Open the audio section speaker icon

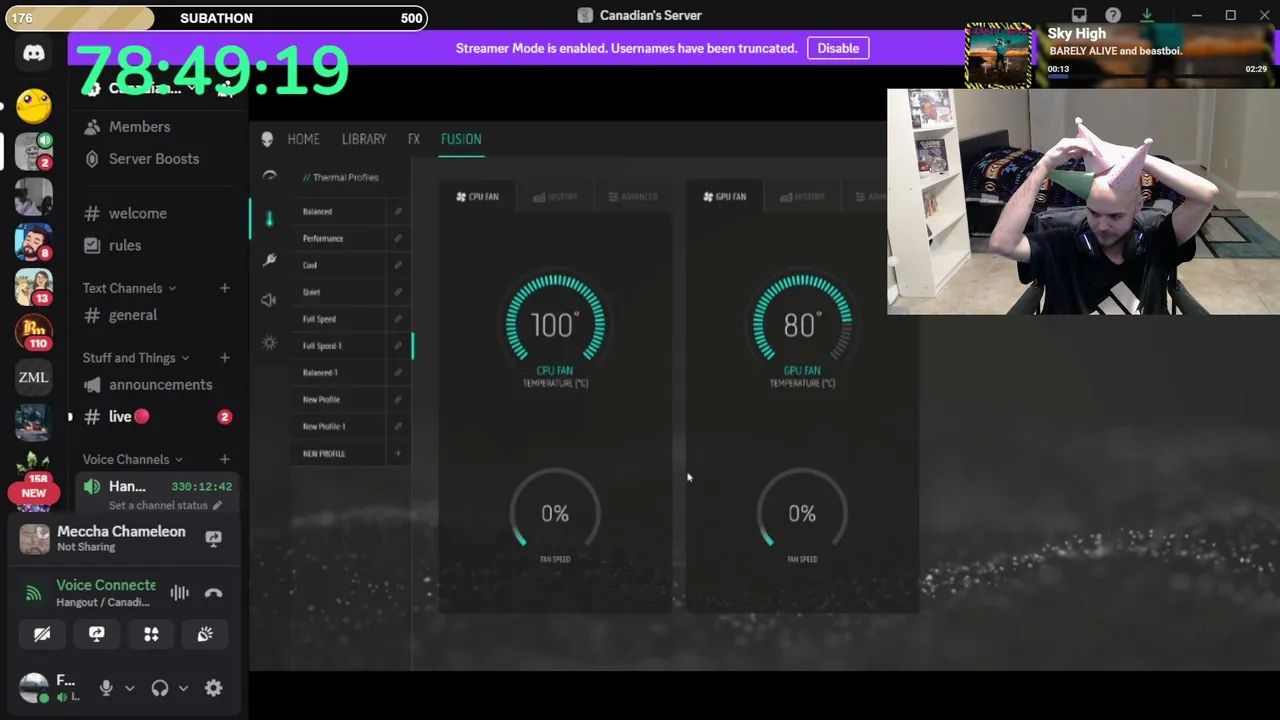269,300
